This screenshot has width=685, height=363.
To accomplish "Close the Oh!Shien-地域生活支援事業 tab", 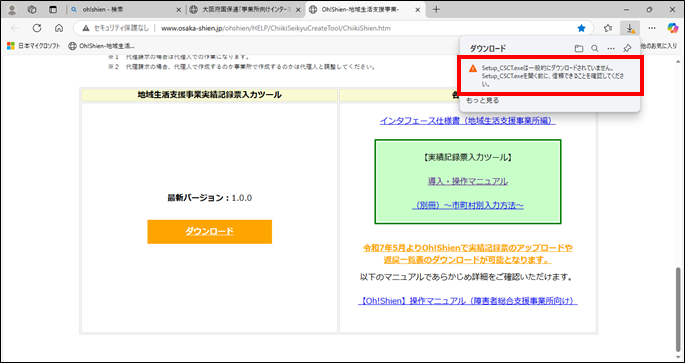I will [418, 10].
